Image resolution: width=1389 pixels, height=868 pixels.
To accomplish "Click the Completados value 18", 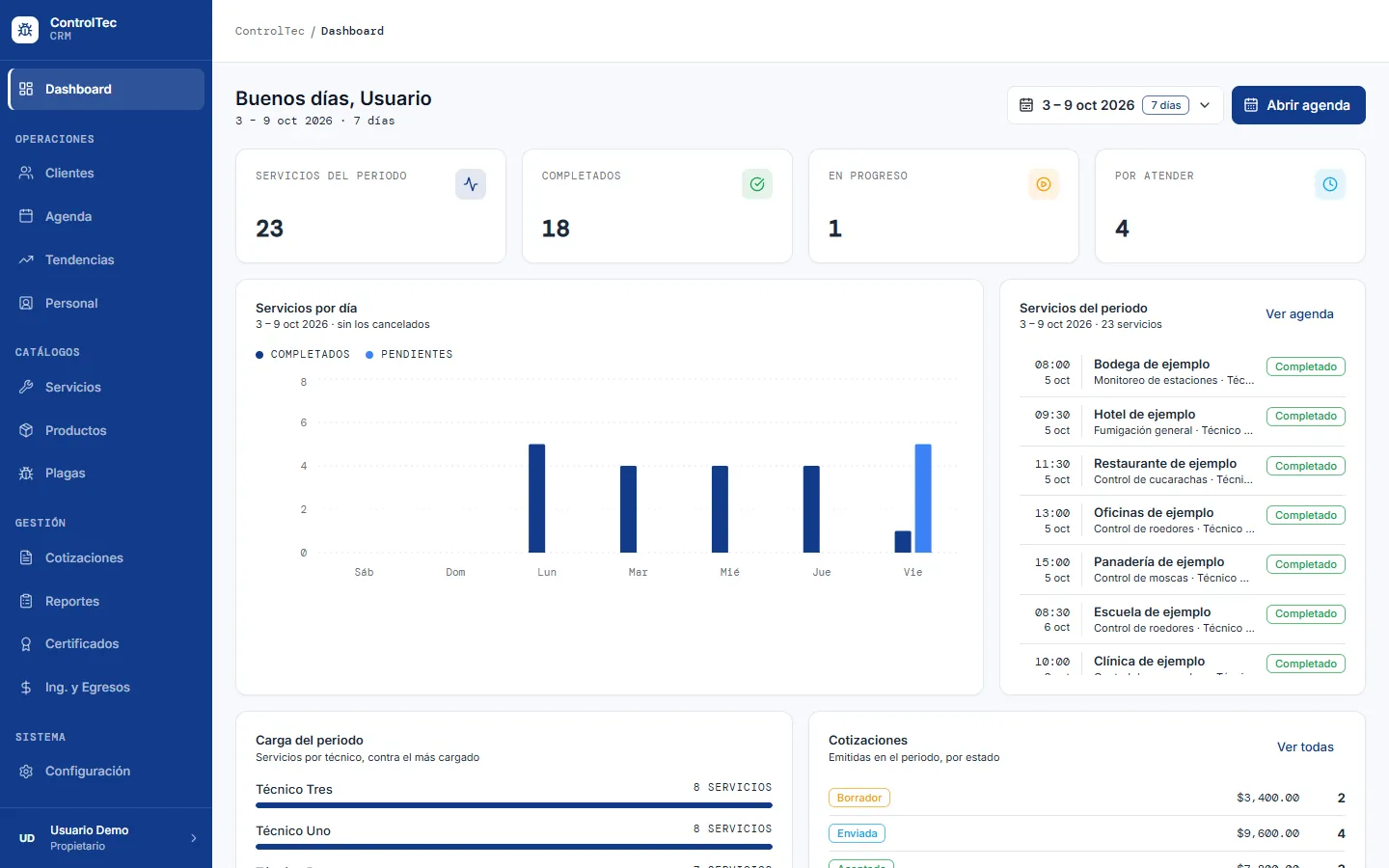I will click(556, 229).
